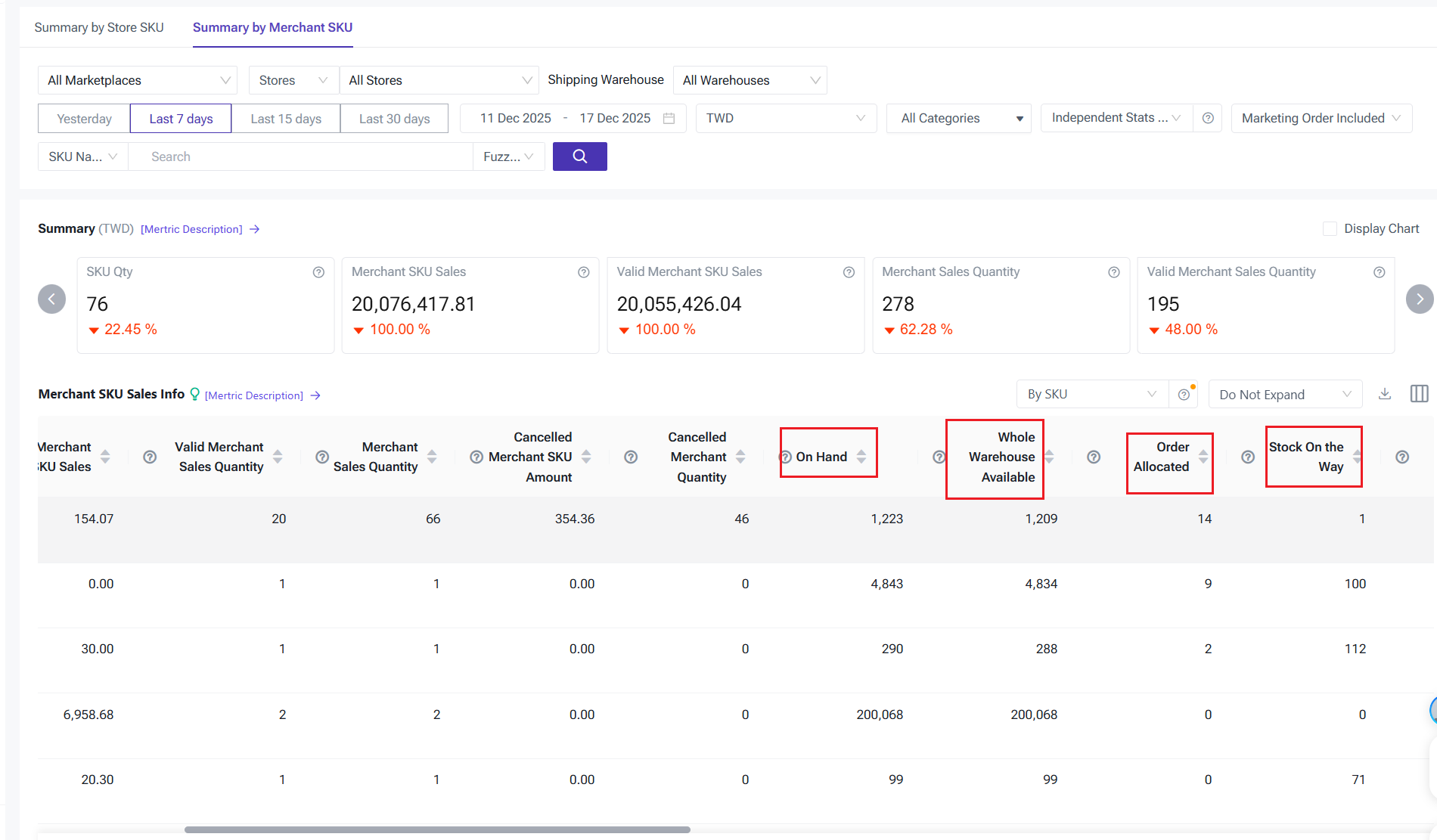1437x840 pixels.
Task: Click the next summary cards arrow
Action: coord(1420,299)
